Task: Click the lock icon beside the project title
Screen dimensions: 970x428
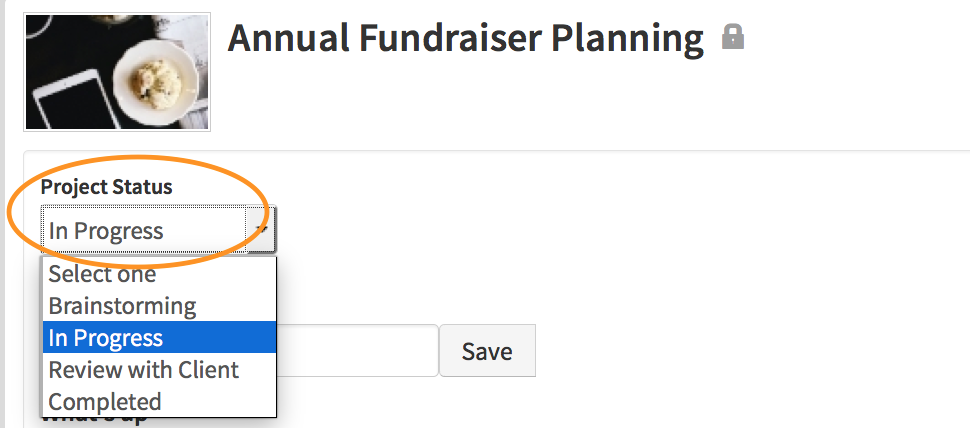Action: 733,39
